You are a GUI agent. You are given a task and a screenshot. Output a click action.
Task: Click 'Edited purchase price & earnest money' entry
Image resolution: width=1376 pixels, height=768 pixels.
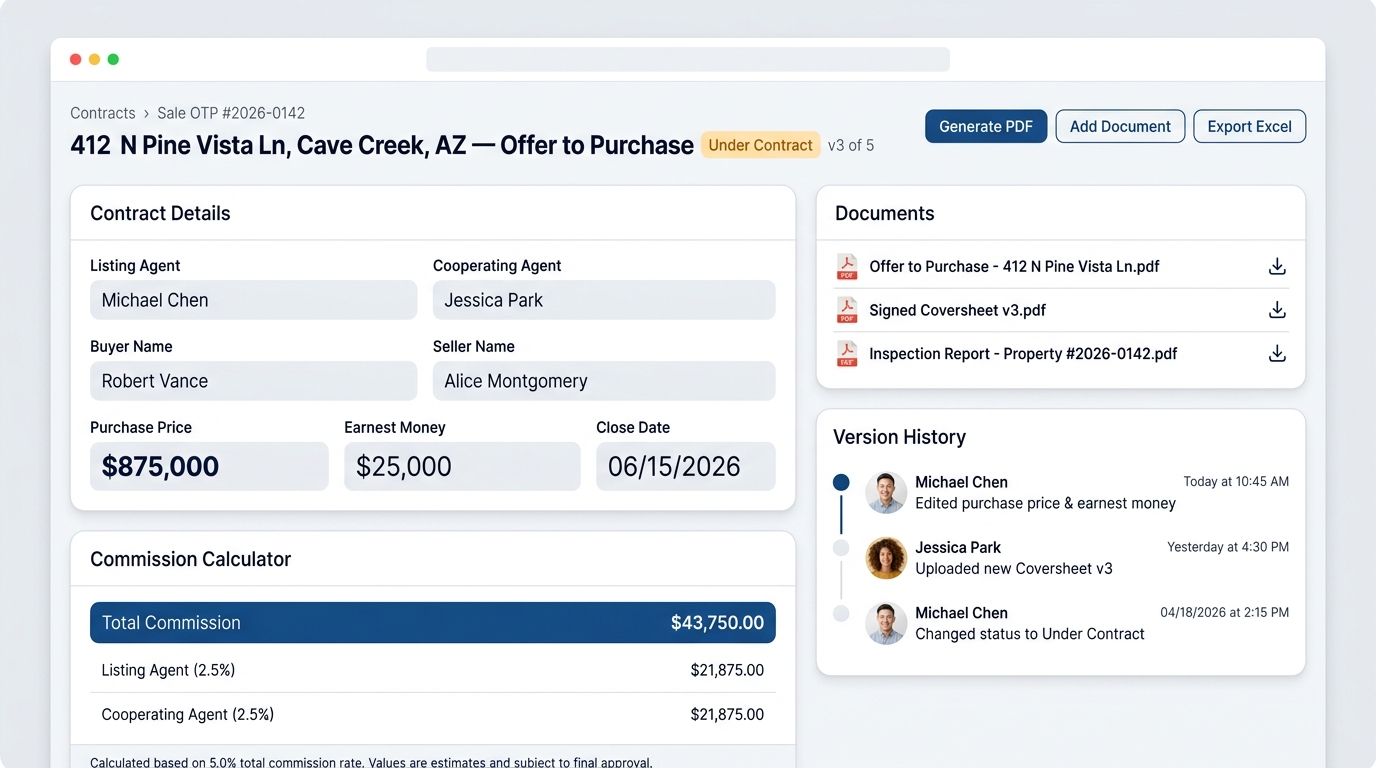(x=1045, y=504)
